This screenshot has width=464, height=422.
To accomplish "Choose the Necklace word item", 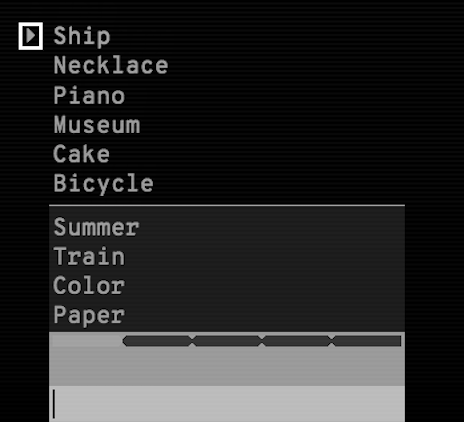I will click(111, 65).
